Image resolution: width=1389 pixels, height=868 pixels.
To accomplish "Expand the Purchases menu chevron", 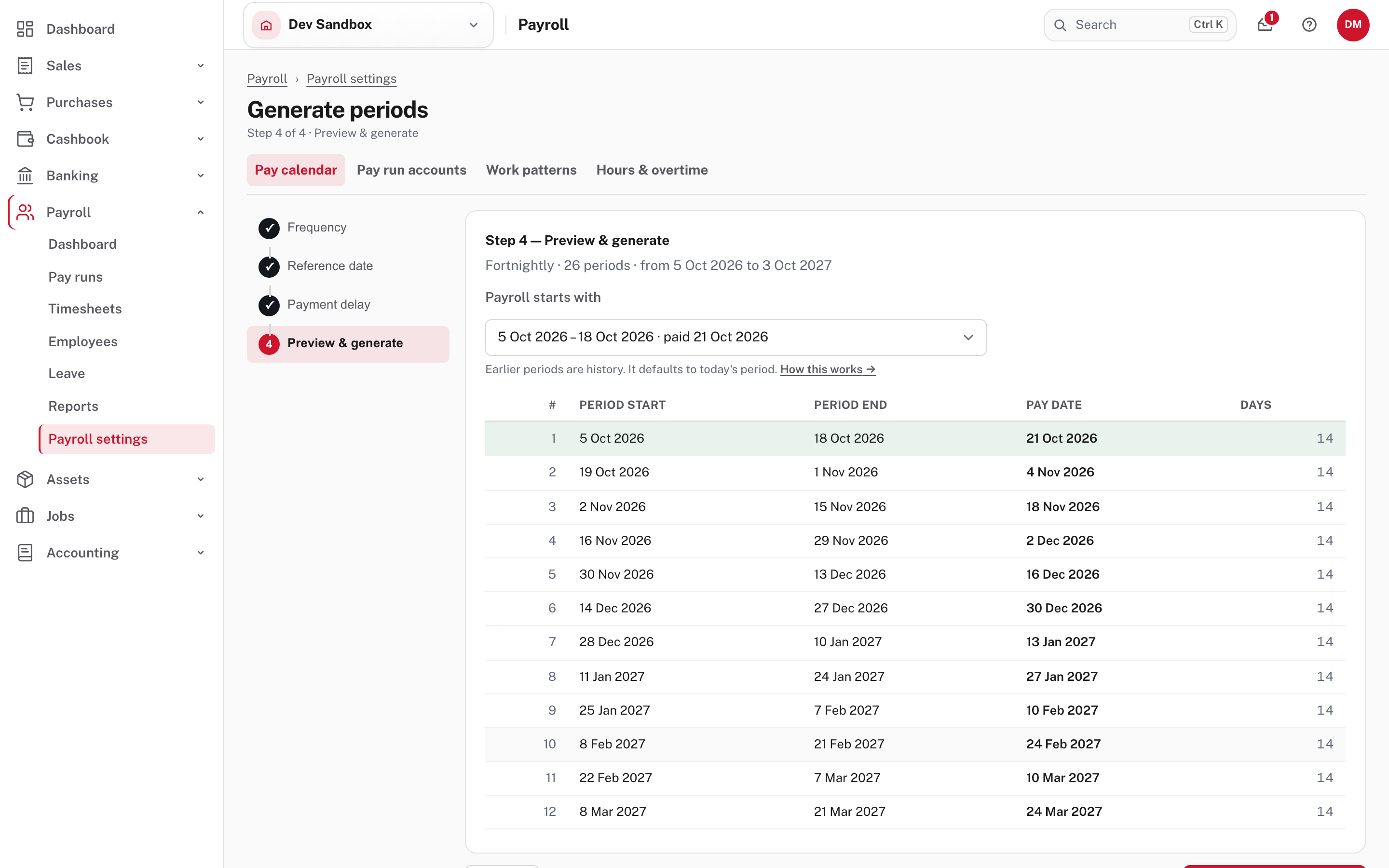I will (200, 102).
